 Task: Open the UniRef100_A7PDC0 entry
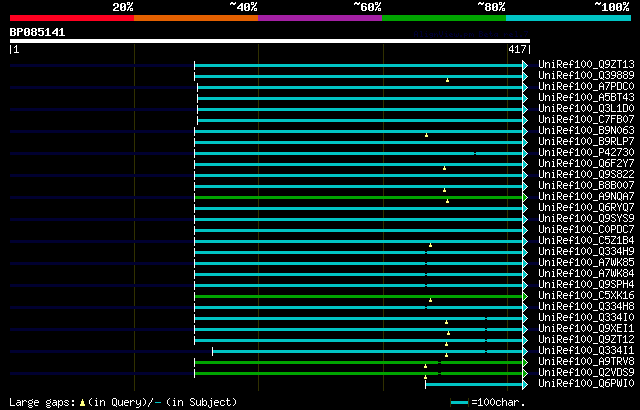click(x=586, y=86)
